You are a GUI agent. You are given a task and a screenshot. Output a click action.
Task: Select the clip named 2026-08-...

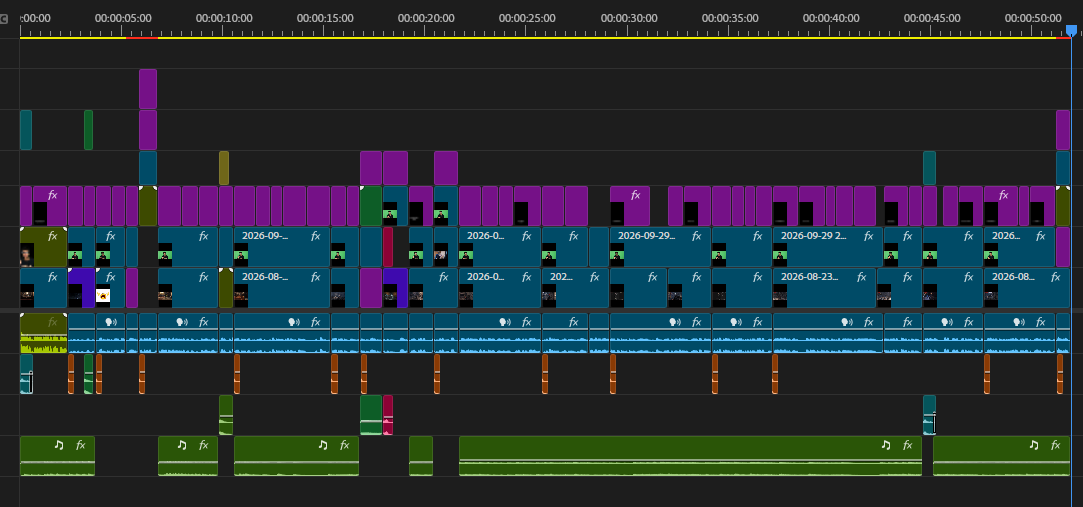(282, 288)
